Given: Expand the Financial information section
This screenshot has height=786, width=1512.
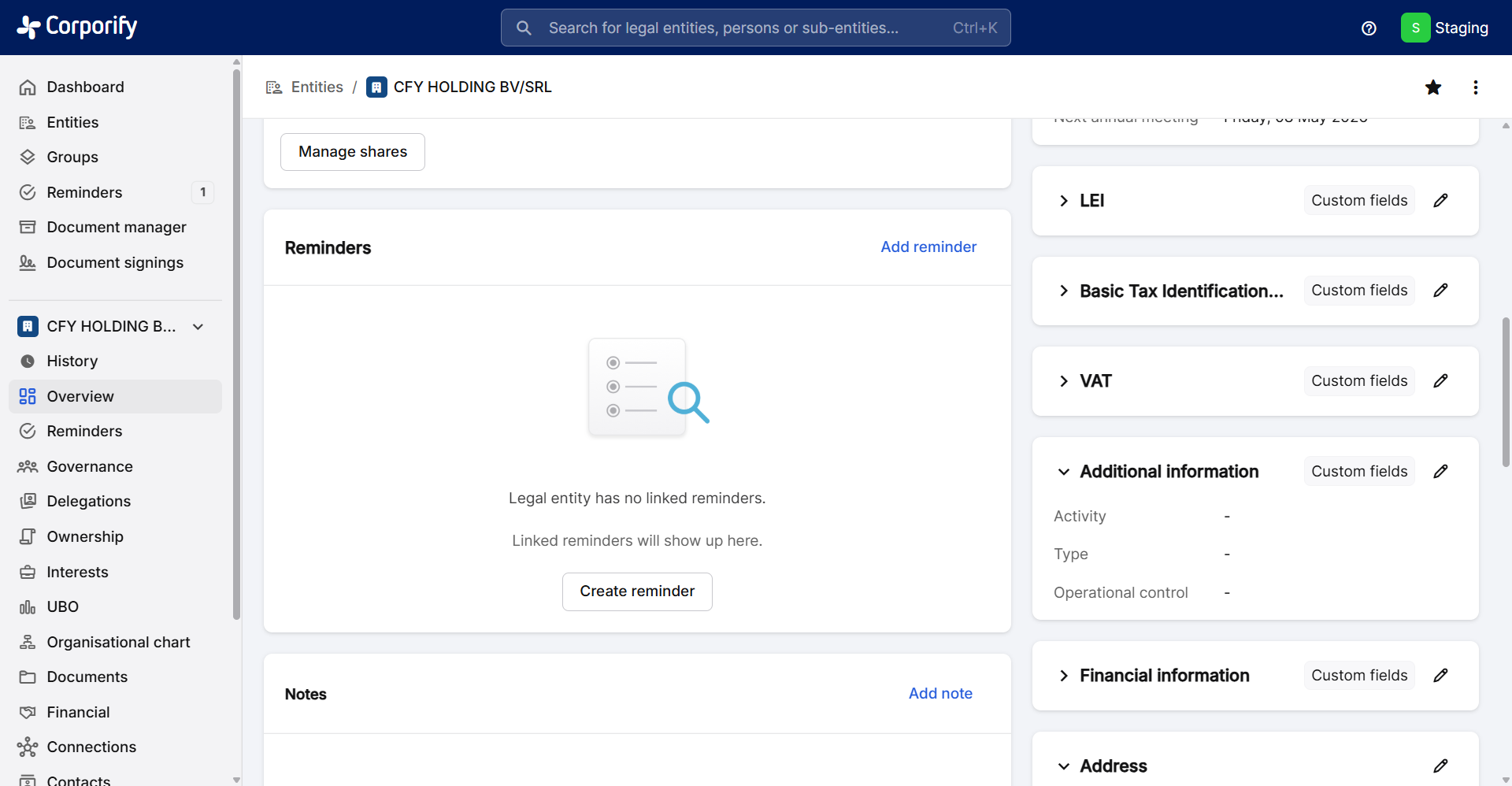Looking at the screenshot, I should click(1064, 676).
